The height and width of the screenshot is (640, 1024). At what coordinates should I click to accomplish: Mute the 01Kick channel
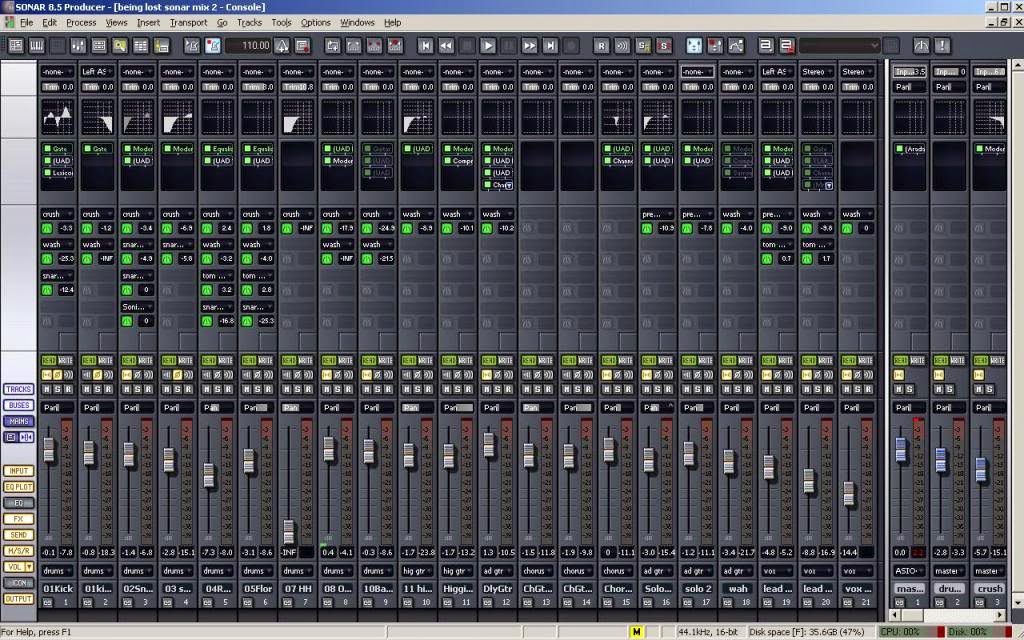click(x=47, y=389)
